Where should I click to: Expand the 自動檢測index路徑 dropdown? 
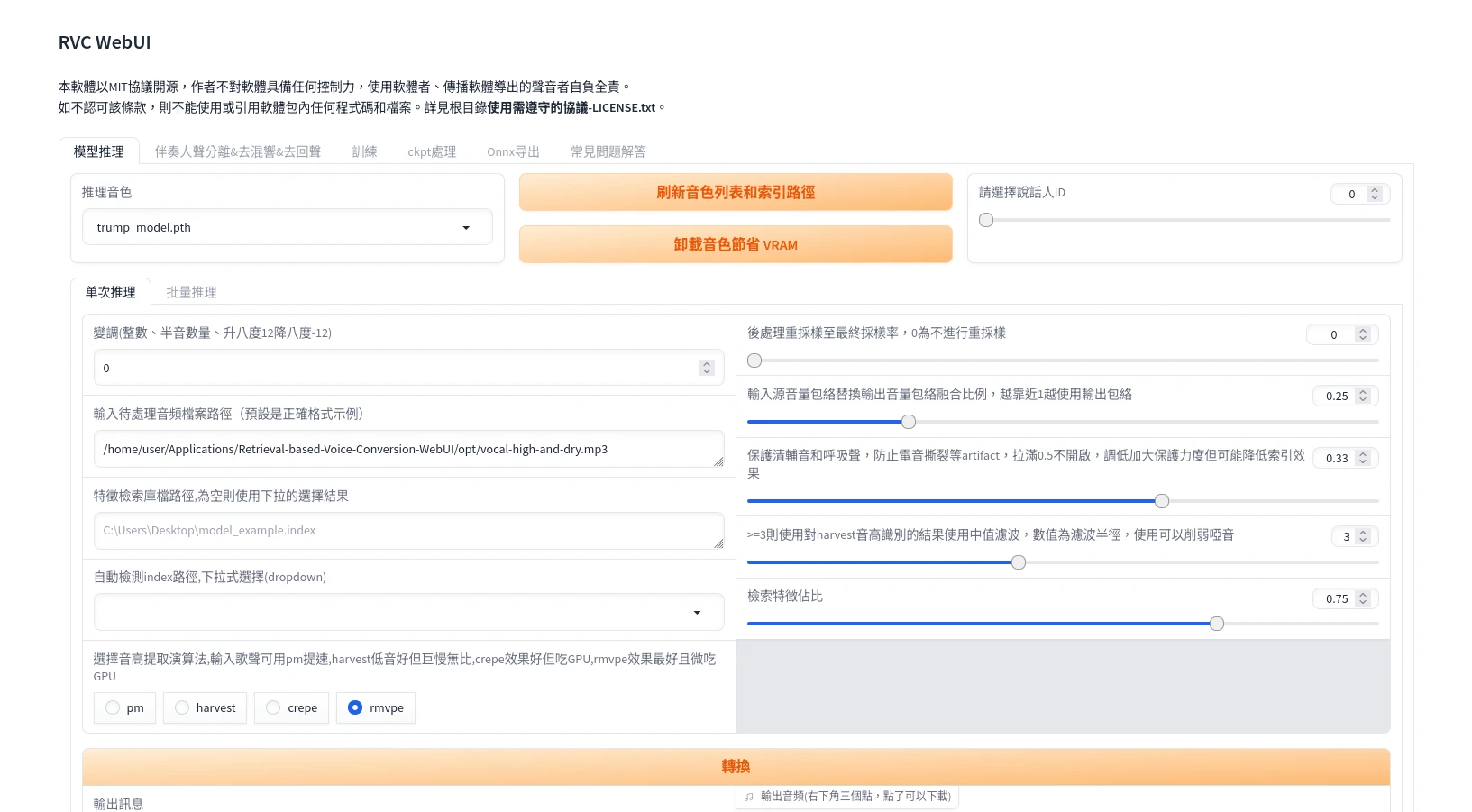pos(408,613)
